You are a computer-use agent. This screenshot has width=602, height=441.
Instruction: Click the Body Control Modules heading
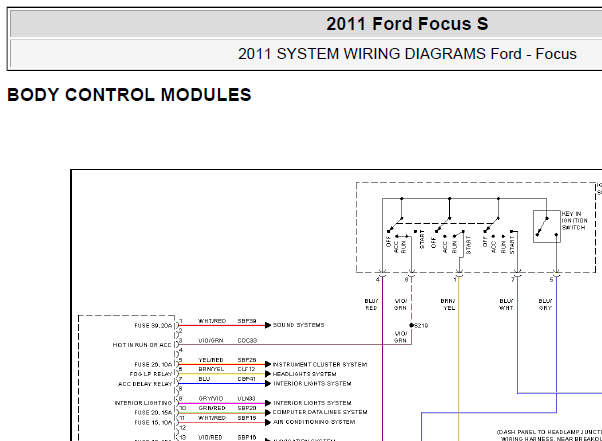[x=129, y=95]
